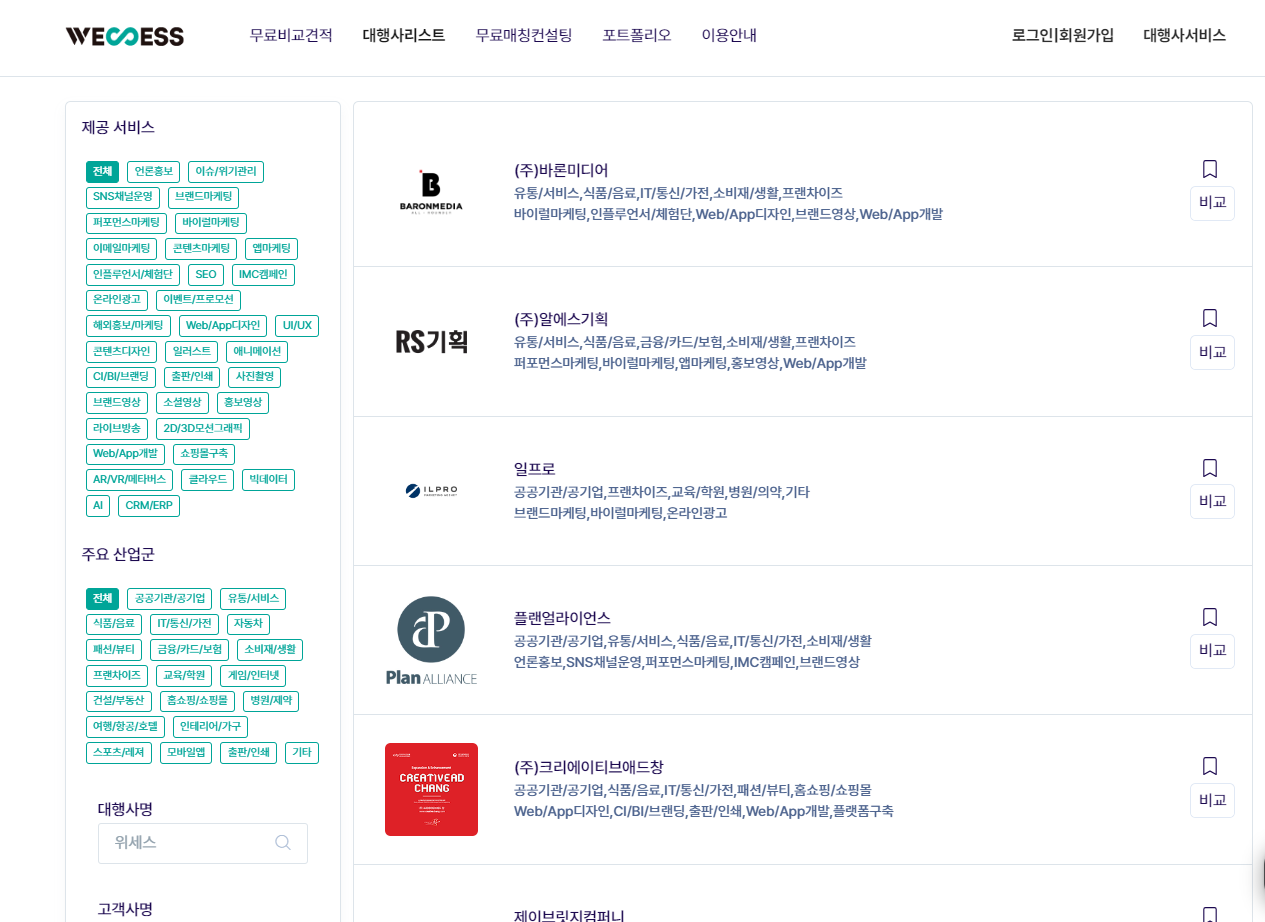Enable the 공공기관/공기업 industry filter
This screenshot has width=1265, height=922.
169,599
